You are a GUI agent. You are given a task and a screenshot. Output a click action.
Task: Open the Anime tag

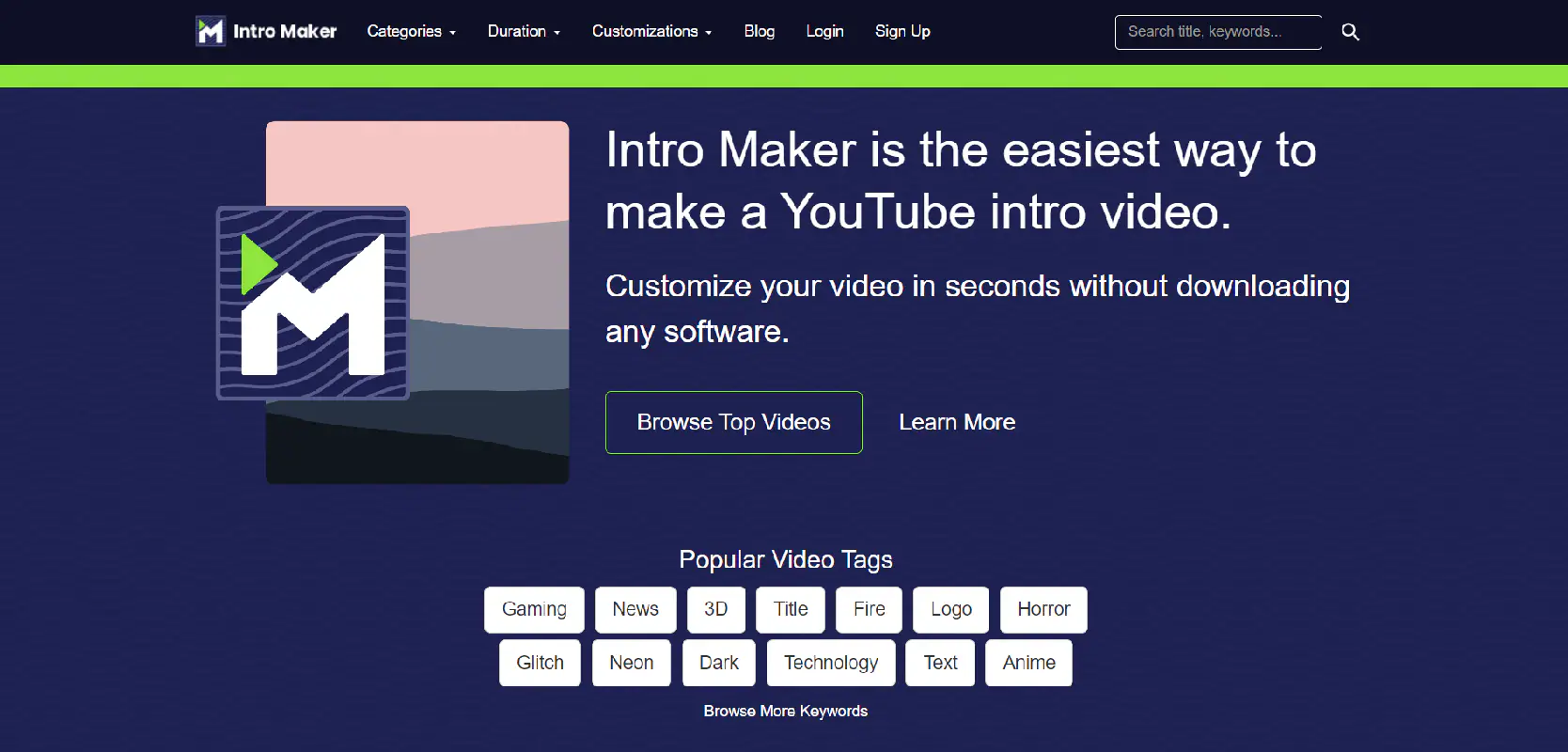pos(1029,663)
